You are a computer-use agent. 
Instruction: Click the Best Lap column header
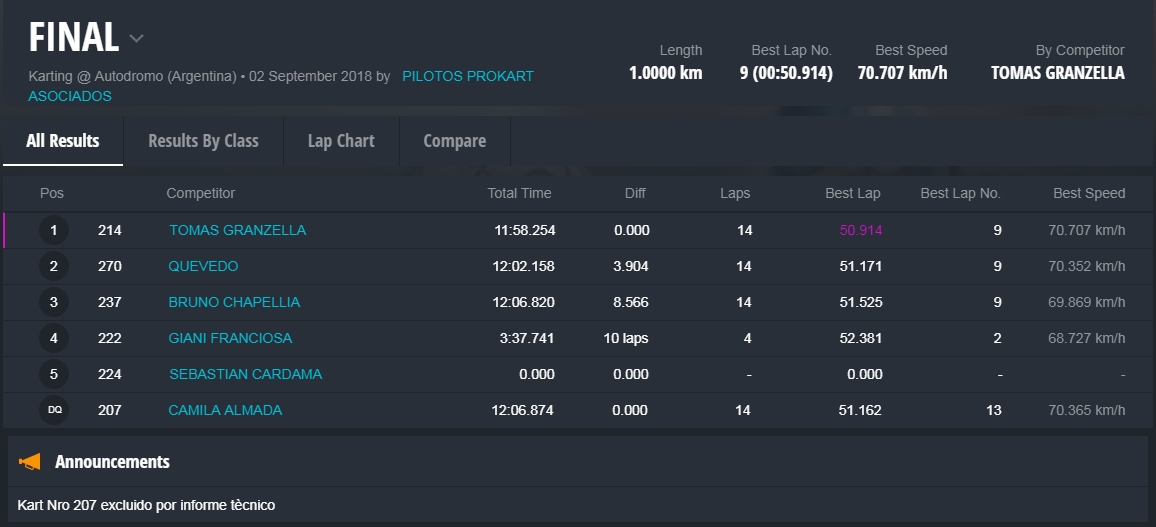[852, 193]
